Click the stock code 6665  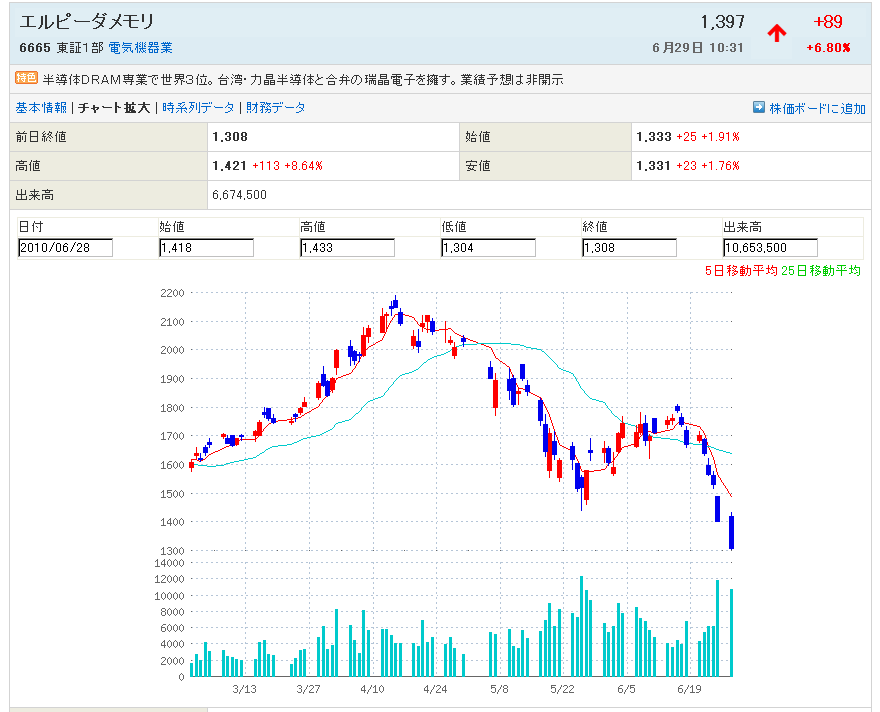(x=35, y=48)
